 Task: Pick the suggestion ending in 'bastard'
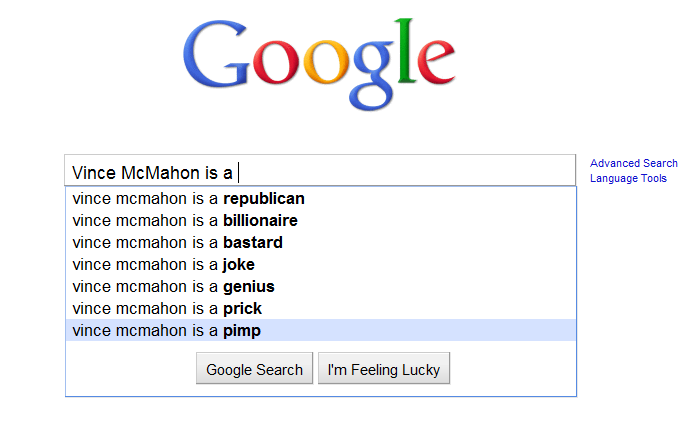[177, 242]
